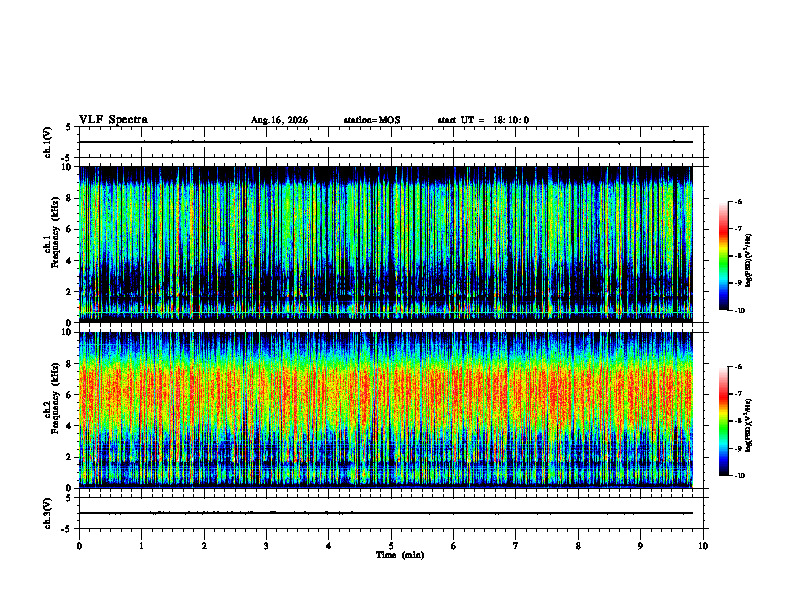Screen dimensions: 792x612
Task: Click the 'ch.1(V)' waveform axis label
Action: (x=47, y=142)
